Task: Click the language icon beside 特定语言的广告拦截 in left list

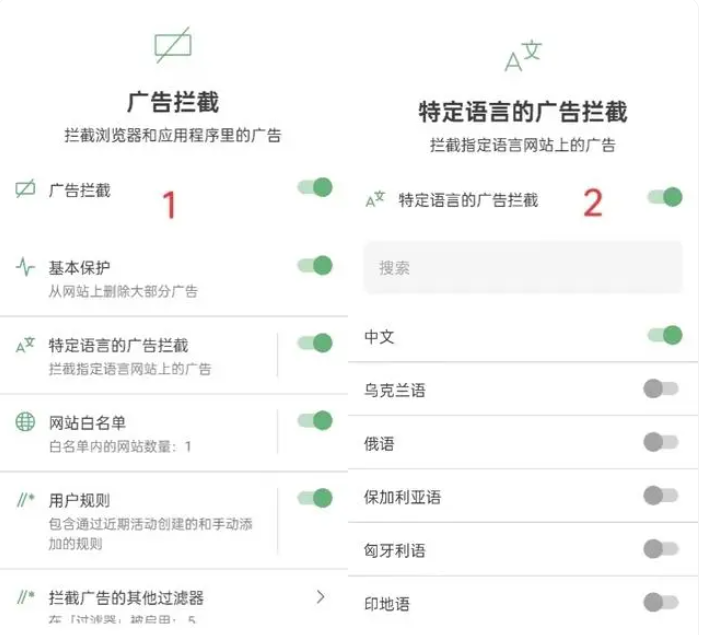Action: [26, 345]
